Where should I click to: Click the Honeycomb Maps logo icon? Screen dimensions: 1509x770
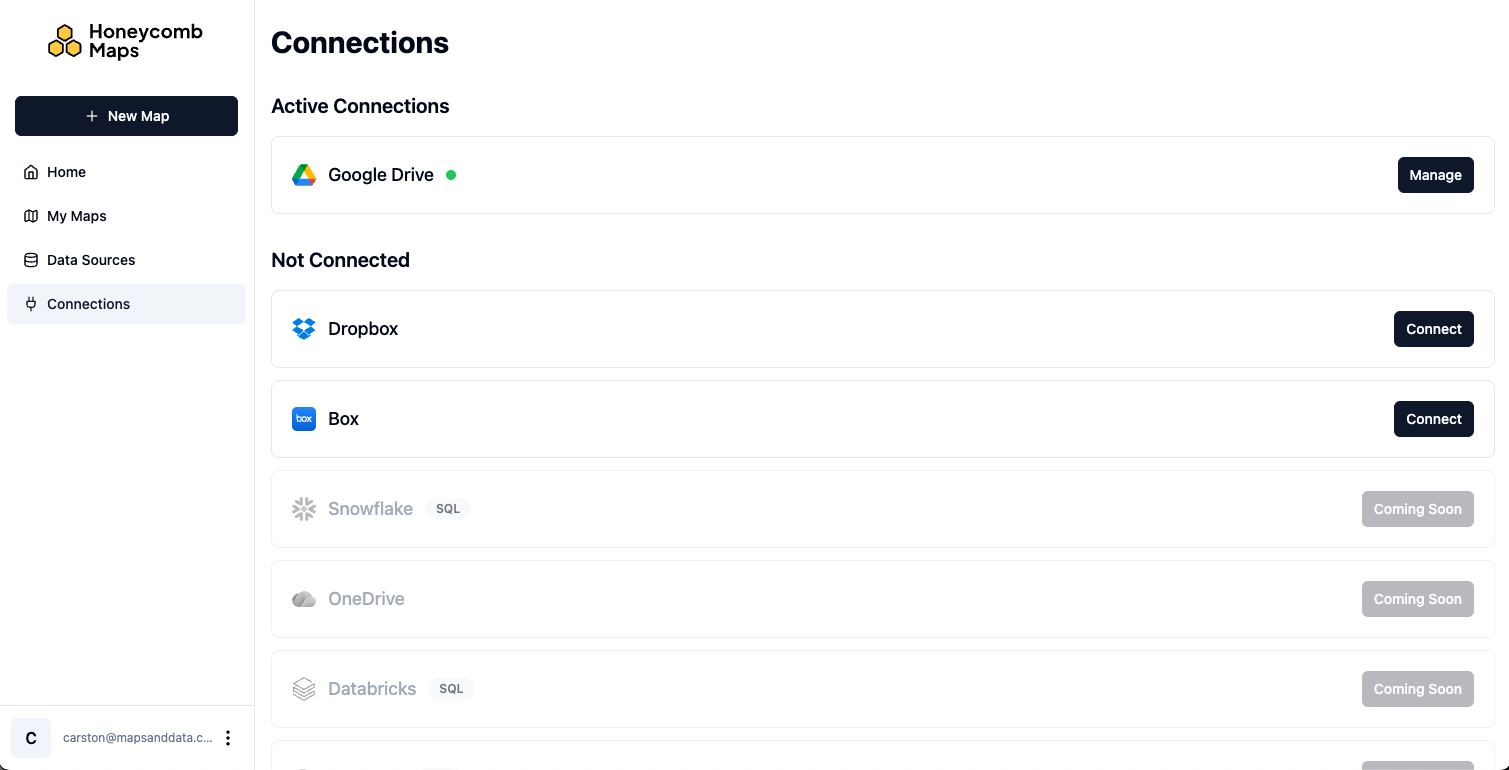(65, 40)
